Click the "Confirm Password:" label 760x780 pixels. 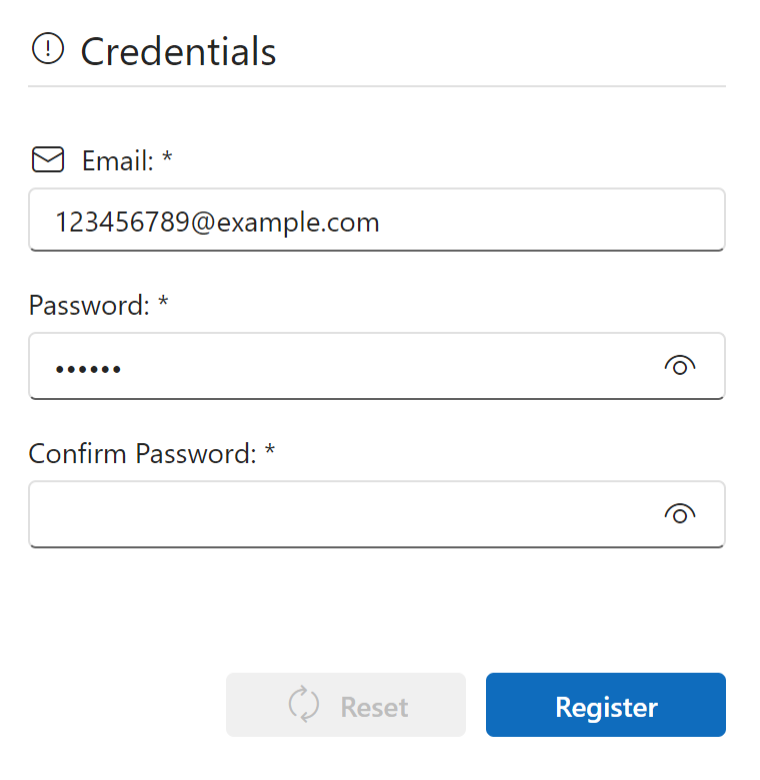[x=143, y=454]
